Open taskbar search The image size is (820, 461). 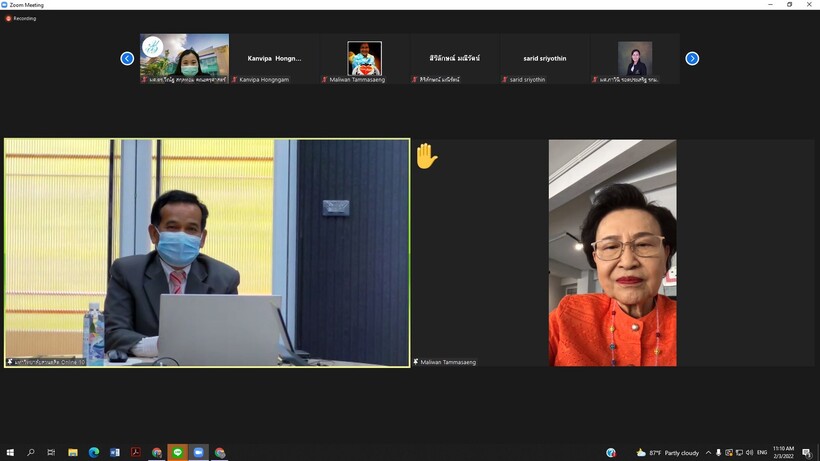pos(31,452)
